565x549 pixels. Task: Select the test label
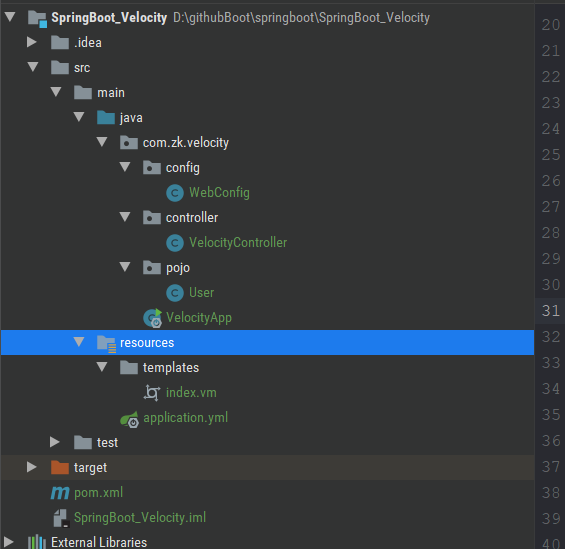pos(107,442)
